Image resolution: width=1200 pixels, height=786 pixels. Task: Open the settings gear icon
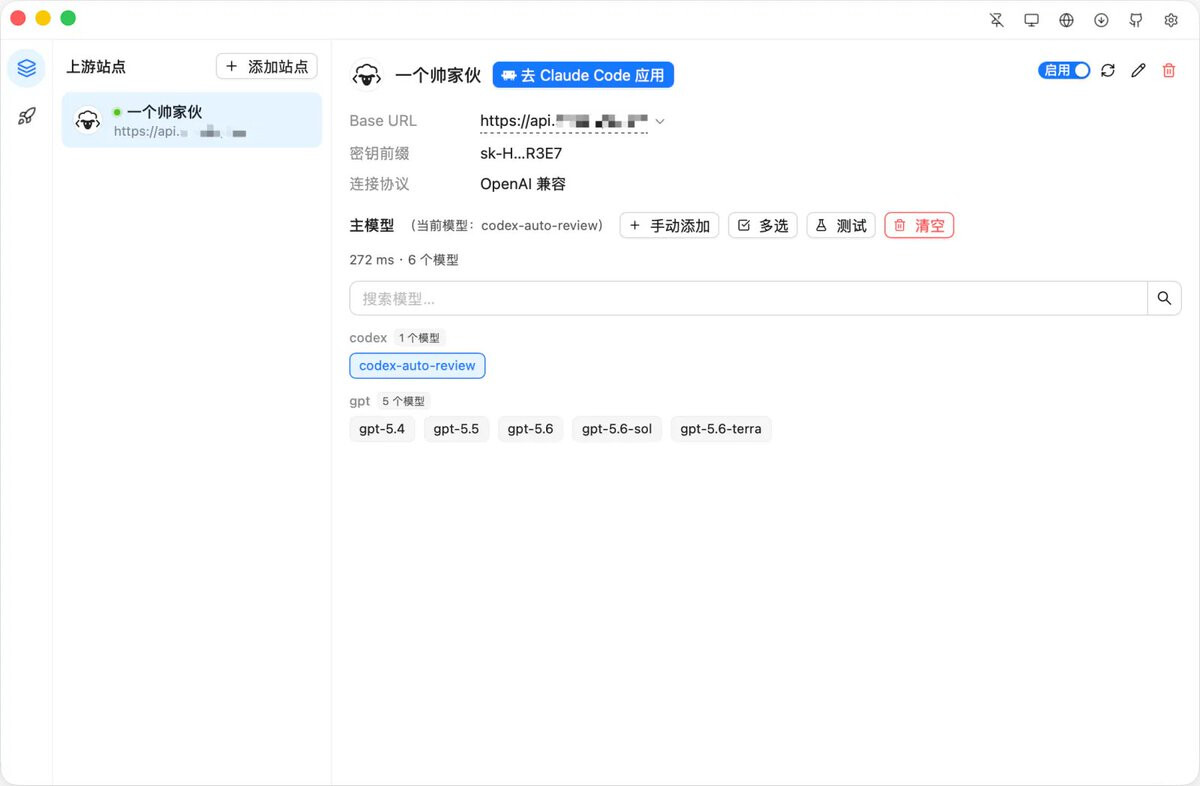(1171, 20)
